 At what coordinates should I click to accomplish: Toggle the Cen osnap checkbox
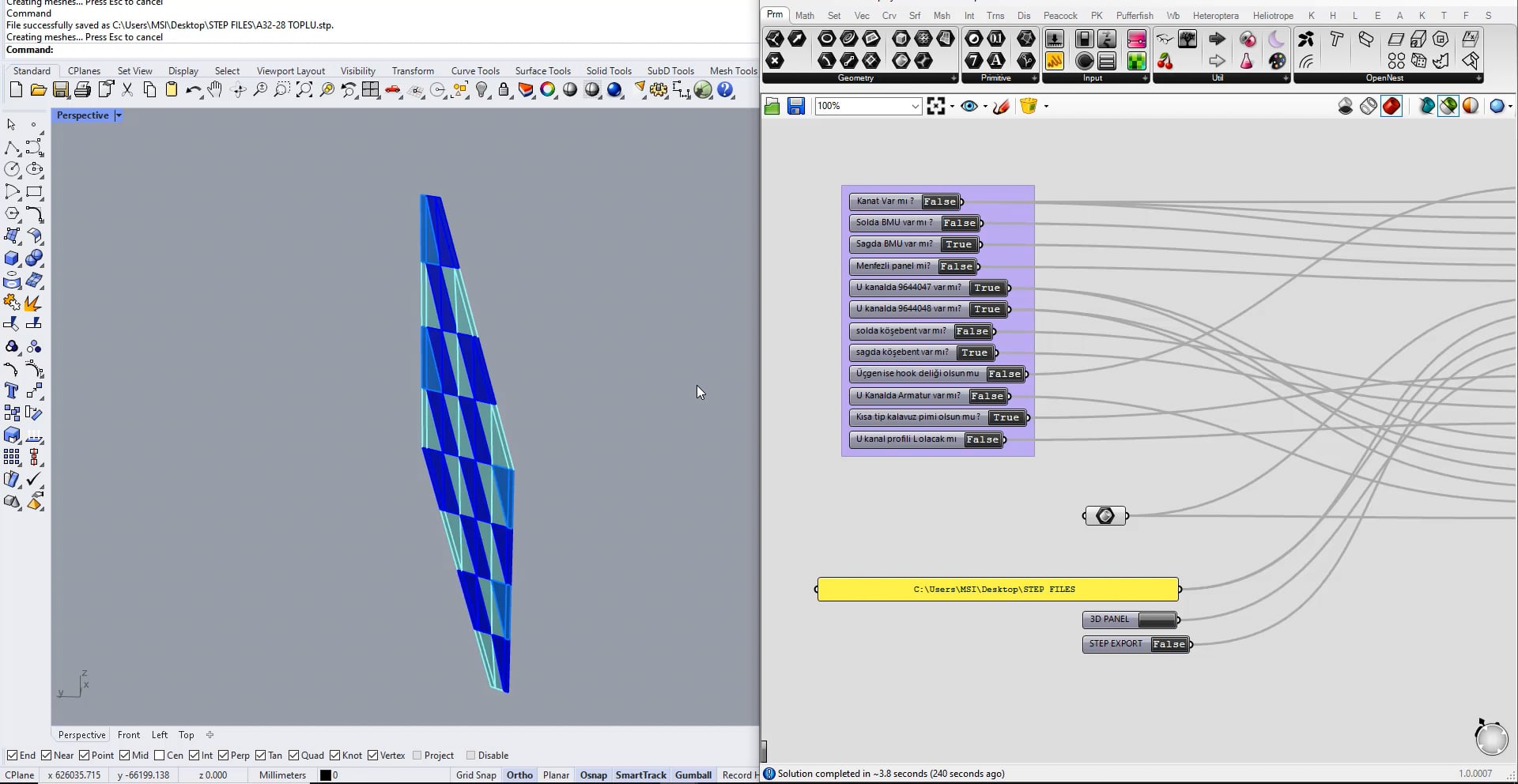pyautogui.click(x=160, y=755)
